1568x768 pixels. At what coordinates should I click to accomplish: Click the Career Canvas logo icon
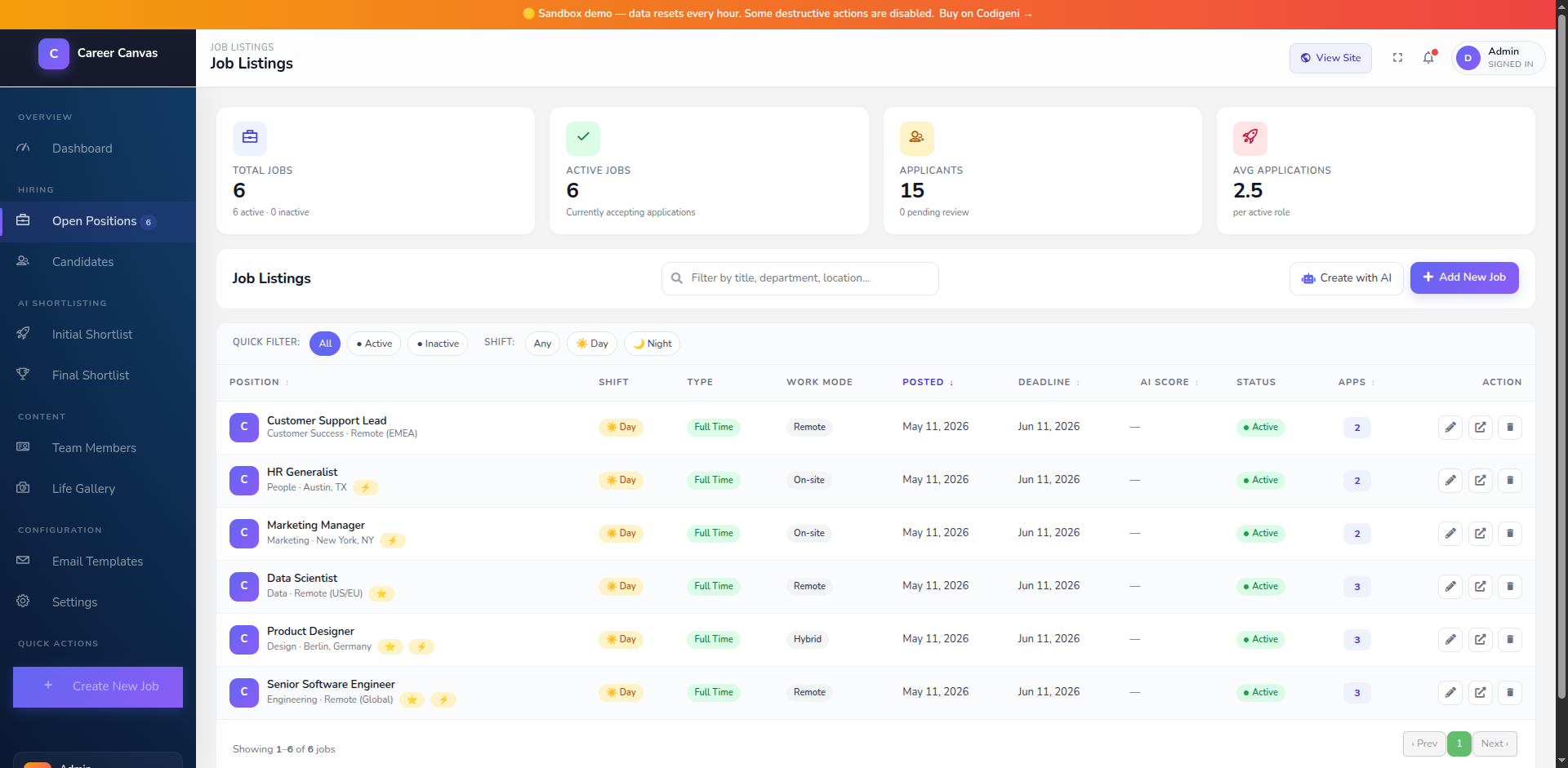pyautogui.click(x=54, y=54)
